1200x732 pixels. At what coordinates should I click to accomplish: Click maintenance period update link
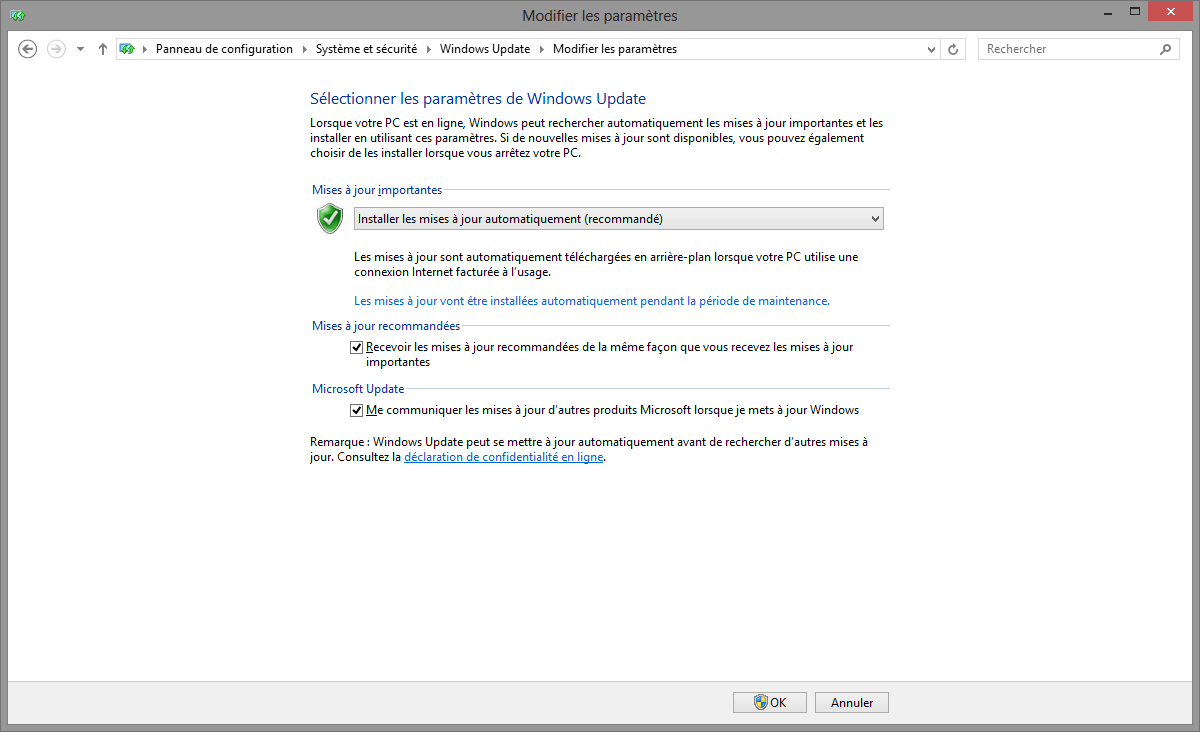(592, 300)
